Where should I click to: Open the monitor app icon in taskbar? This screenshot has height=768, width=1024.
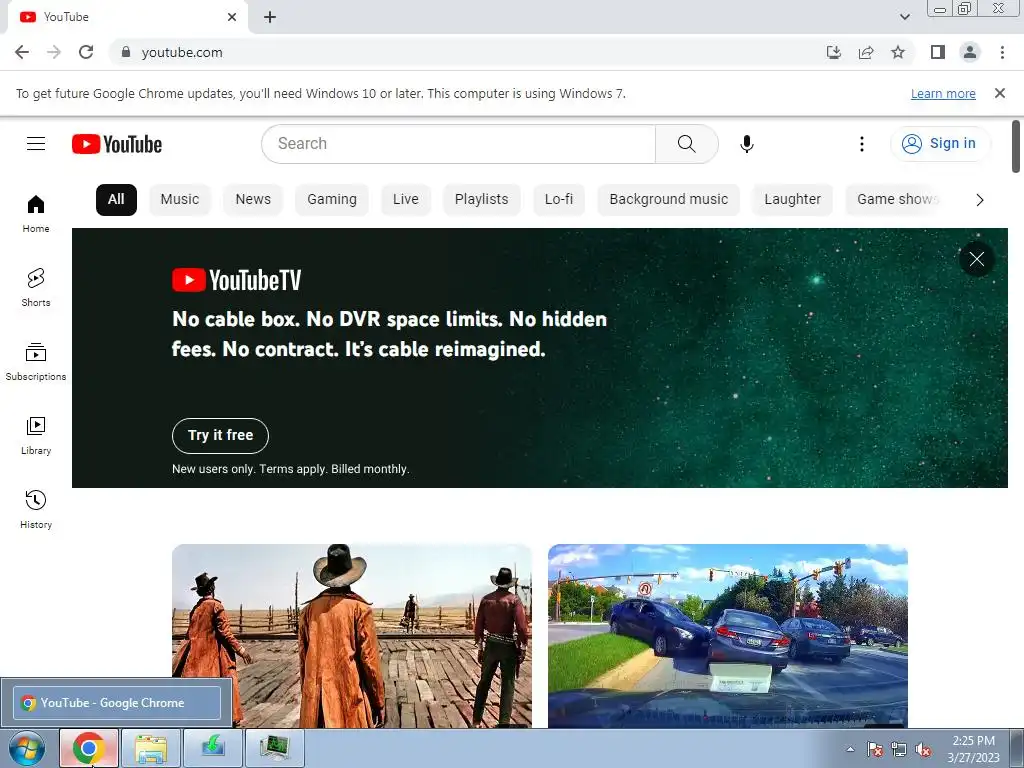(x=275, y=748)
